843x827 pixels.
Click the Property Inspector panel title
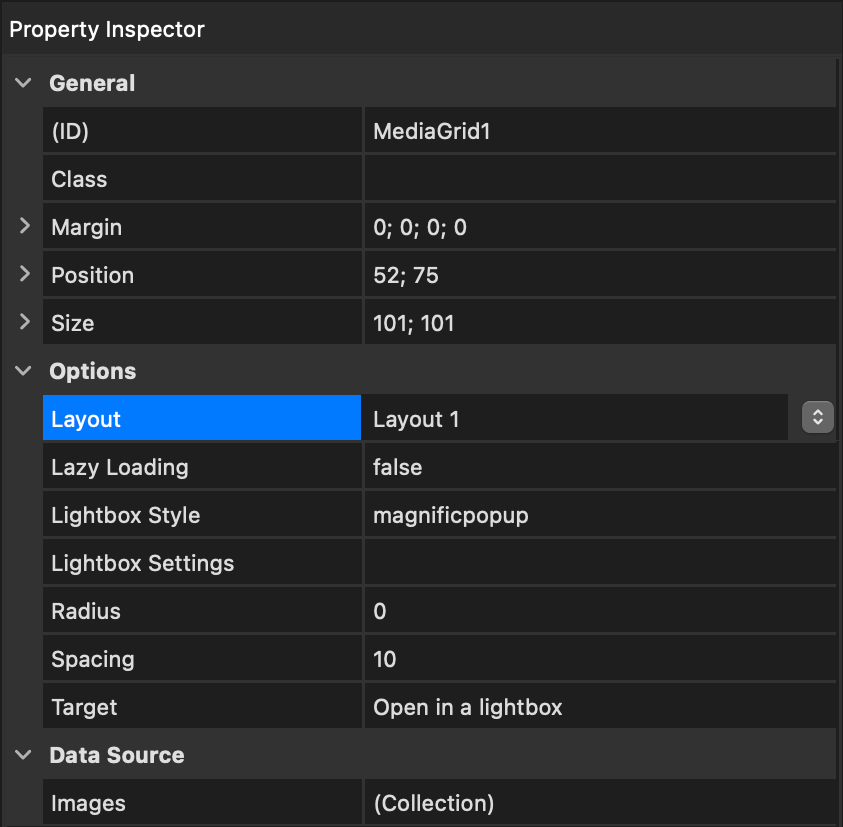[x=106, y=29]
